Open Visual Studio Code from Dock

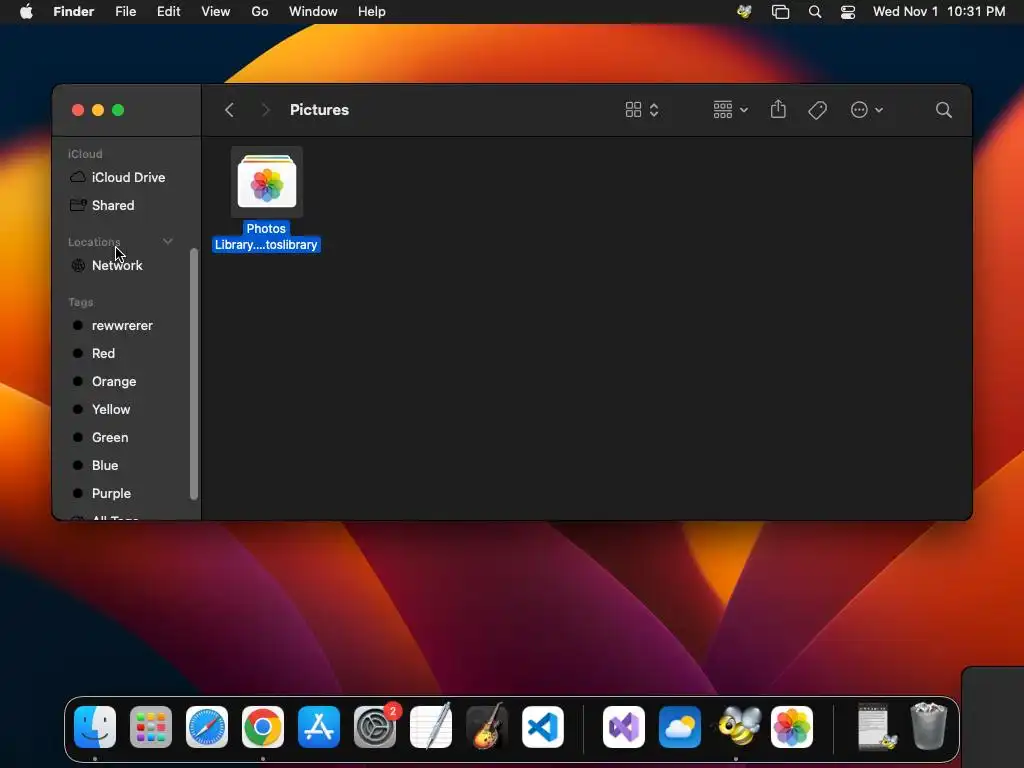point(543,727)
